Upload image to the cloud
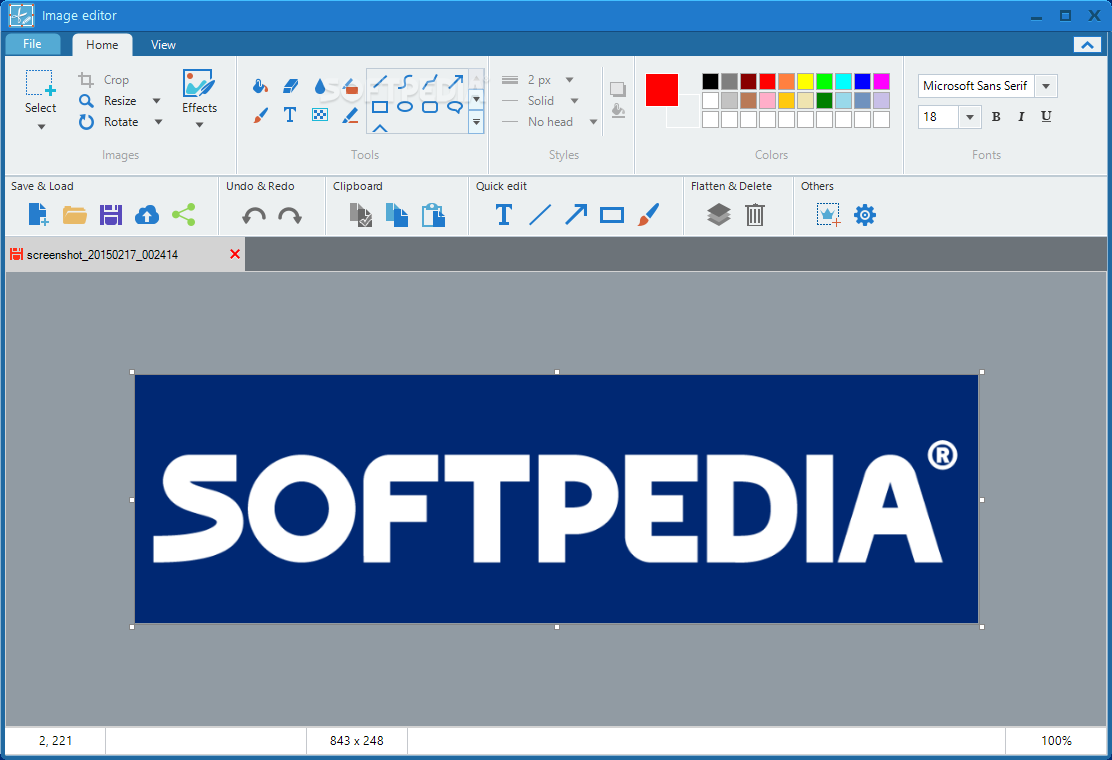1112x760 pixels. [x=147, y=215]
